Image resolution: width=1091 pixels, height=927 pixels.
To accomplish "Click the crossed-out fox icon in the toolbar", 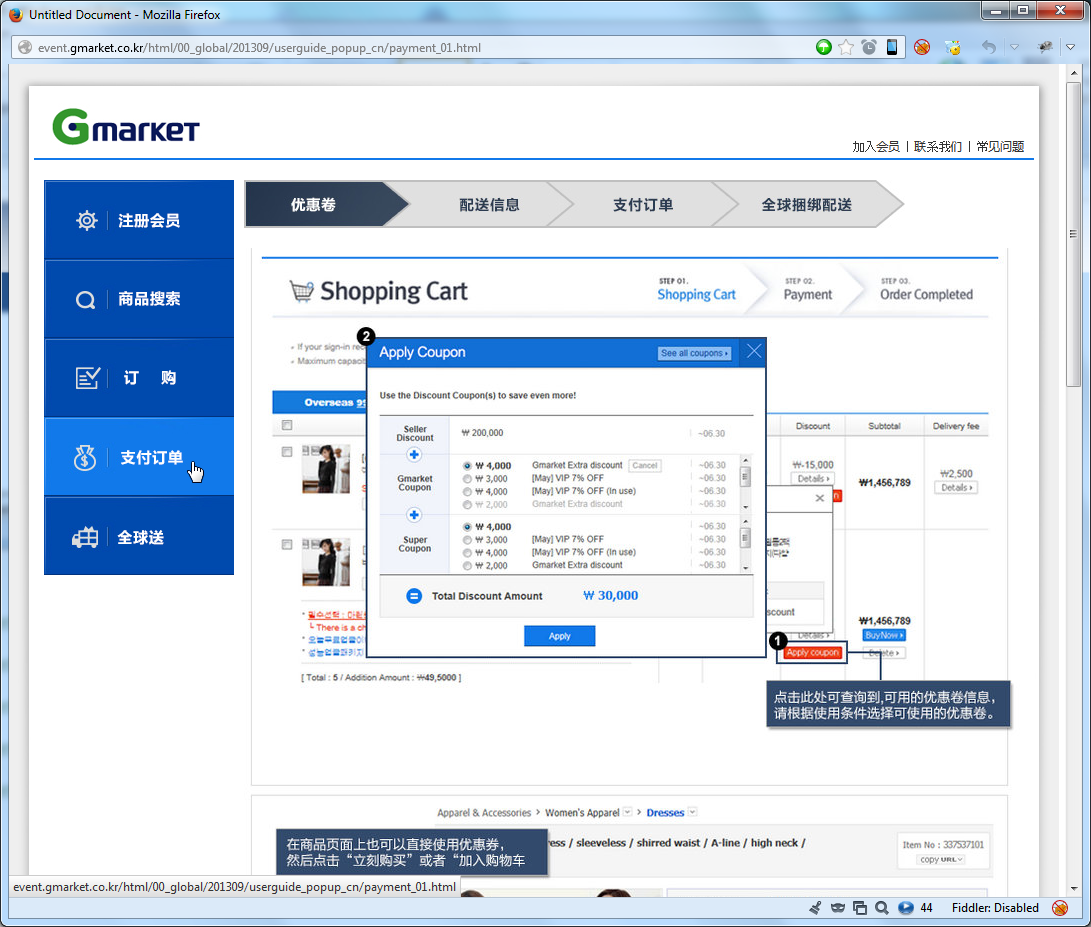I will (x=922, y=47).
